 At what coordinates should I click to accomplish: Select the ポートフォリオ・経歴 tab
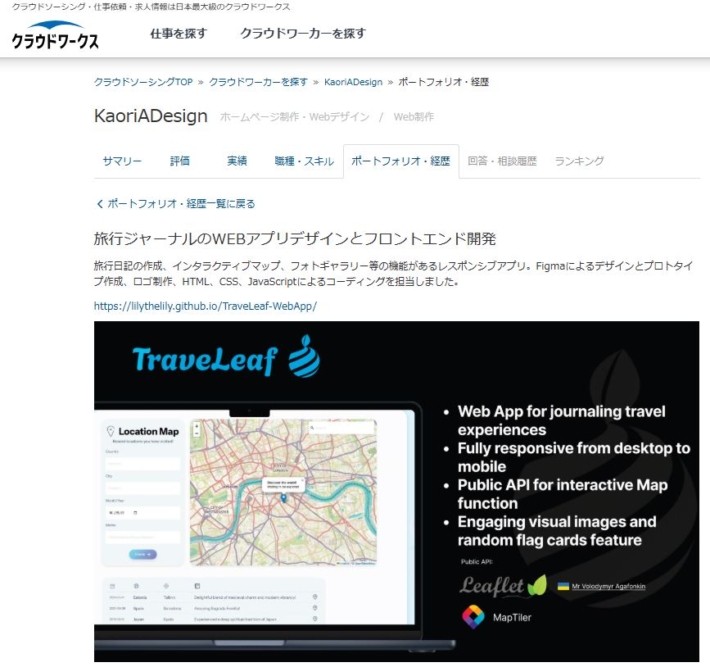click(401, 161)
